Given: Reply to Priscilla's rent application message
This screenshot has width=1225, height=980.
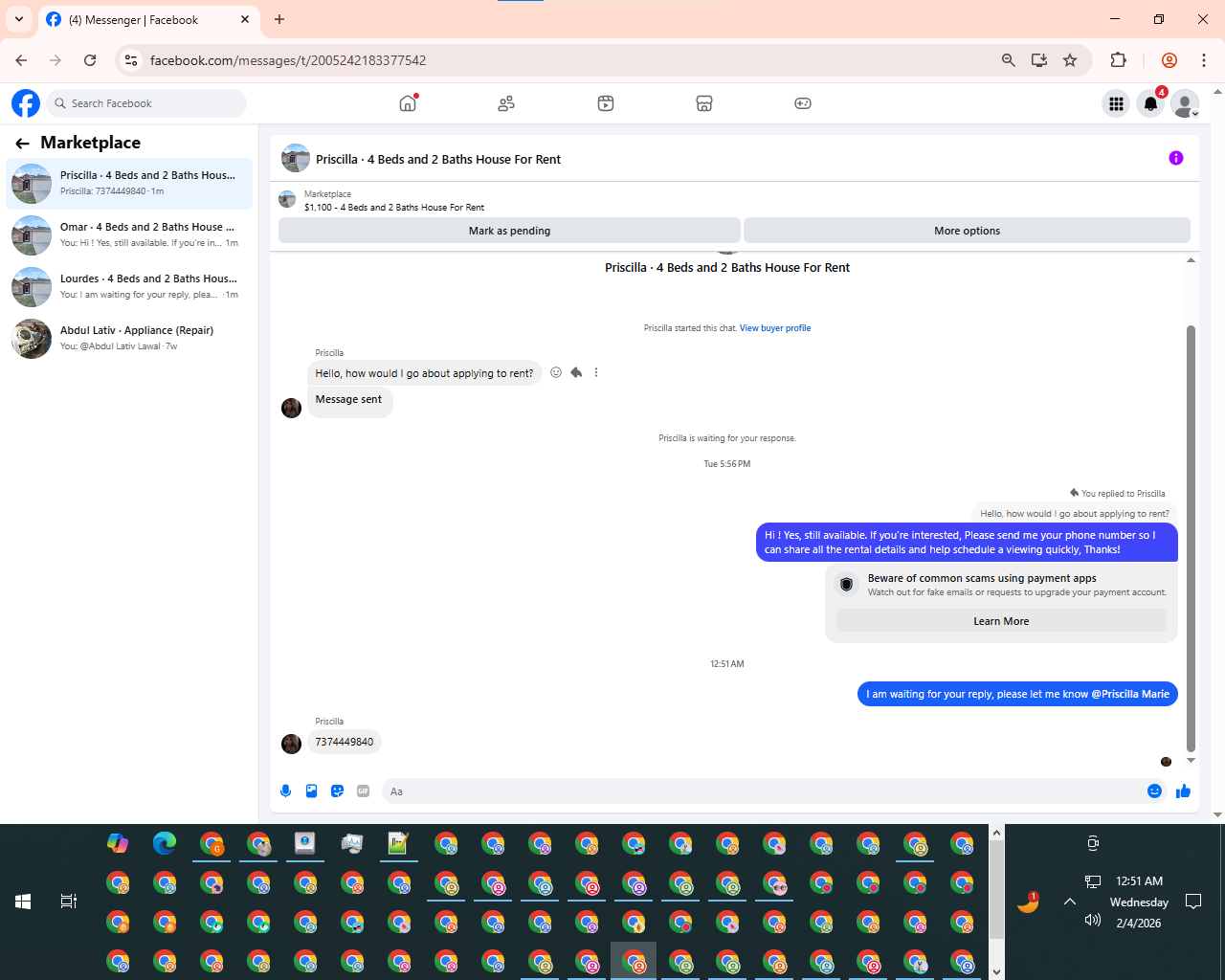Looking at the screenshot, I should (576, 372).
